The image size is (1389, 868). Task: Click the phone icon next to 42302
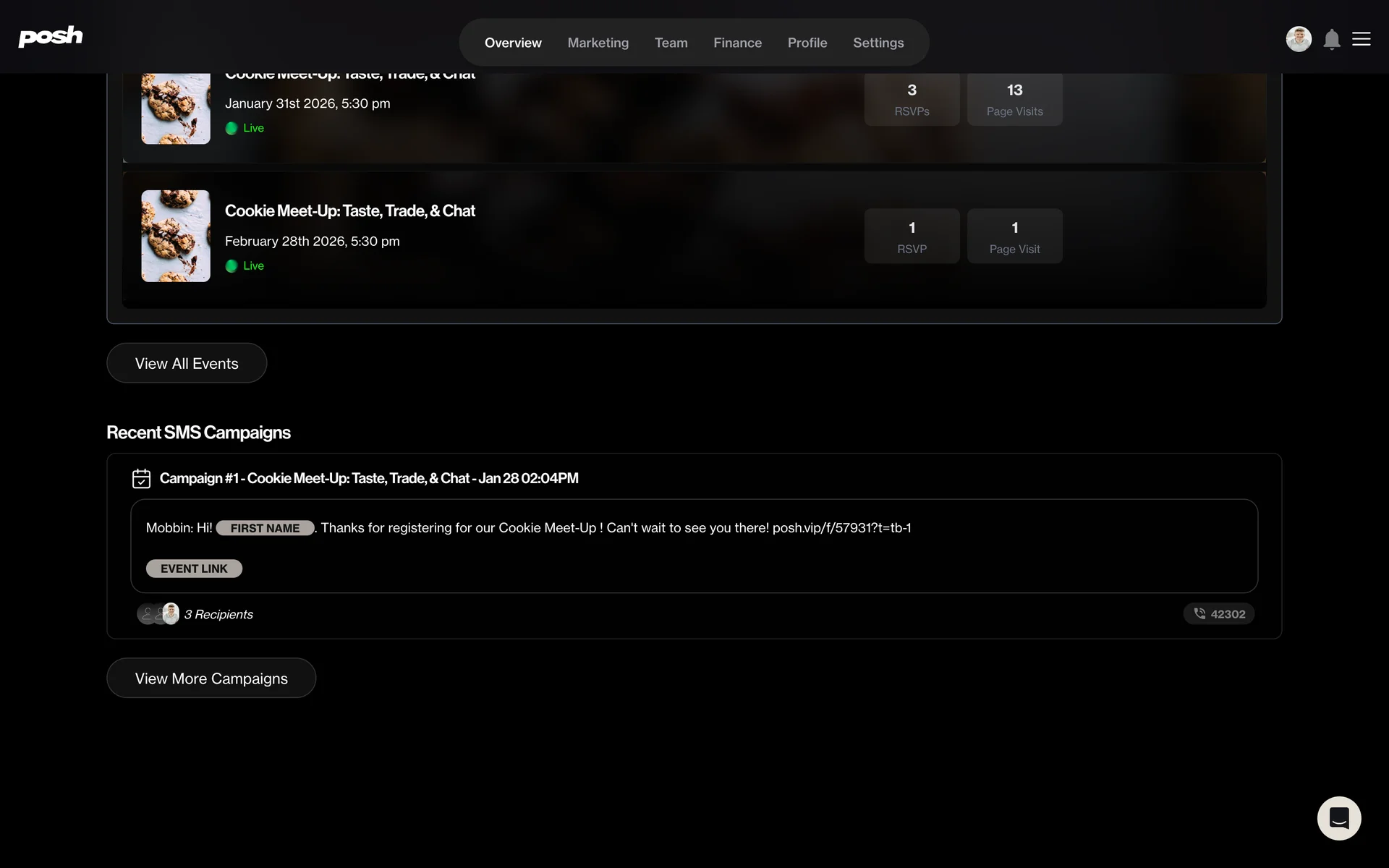click(1199, 613)
